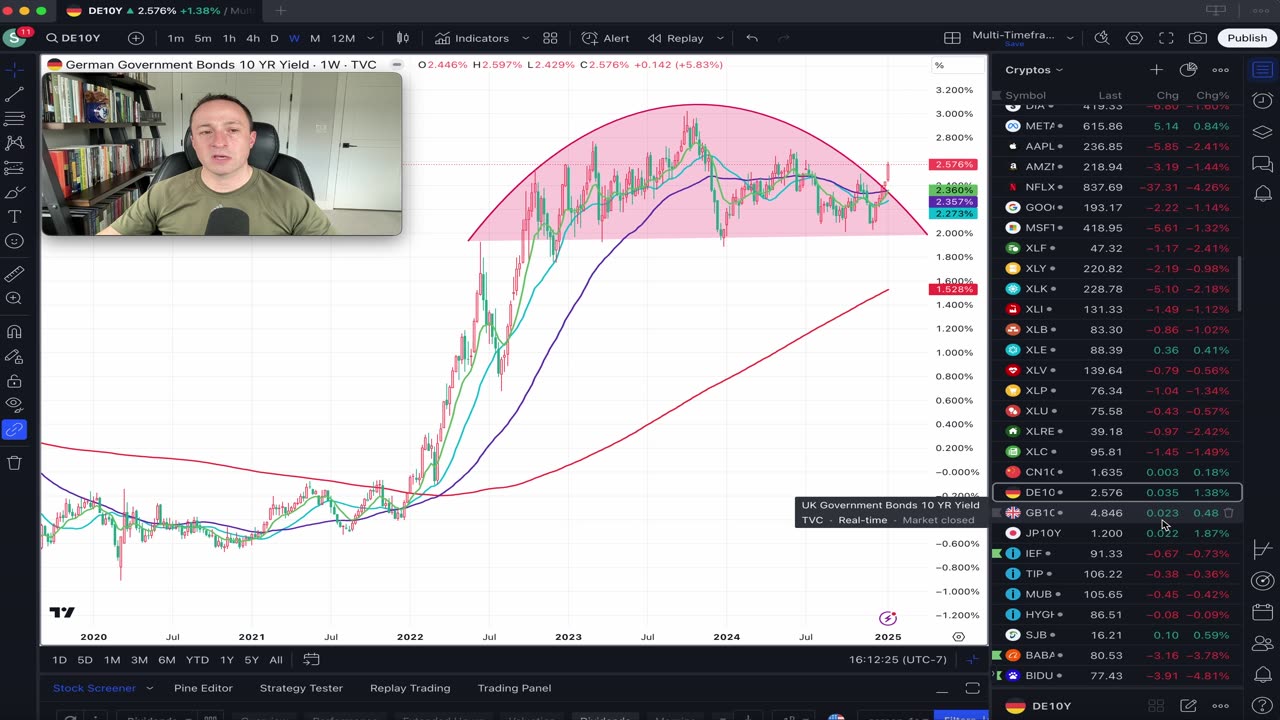The image size is (1280, 720).
Task: Open the Indicators dialog
Action: (x=472, y=38)
